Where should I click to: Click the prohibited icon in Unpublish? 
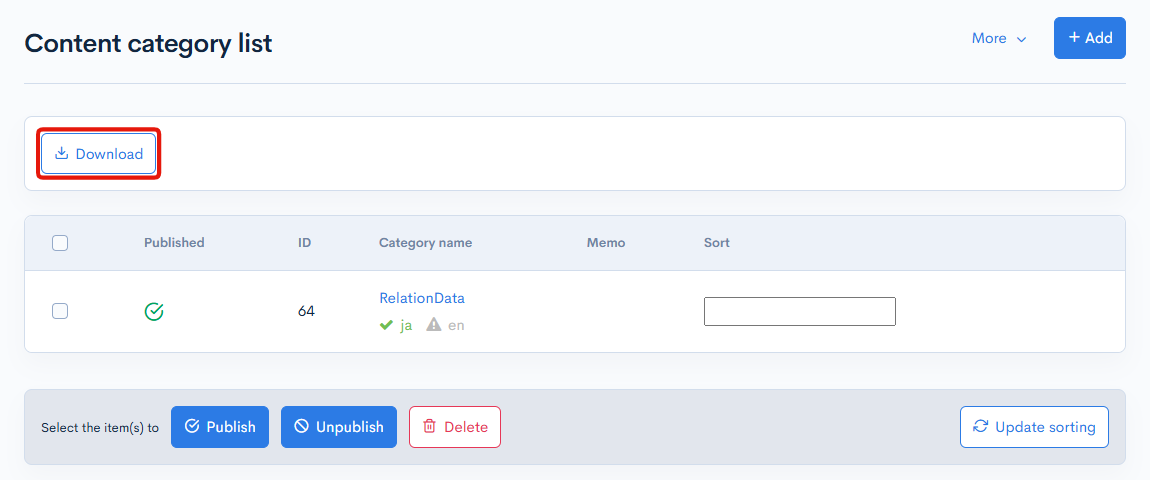click(x=302, y=427)
